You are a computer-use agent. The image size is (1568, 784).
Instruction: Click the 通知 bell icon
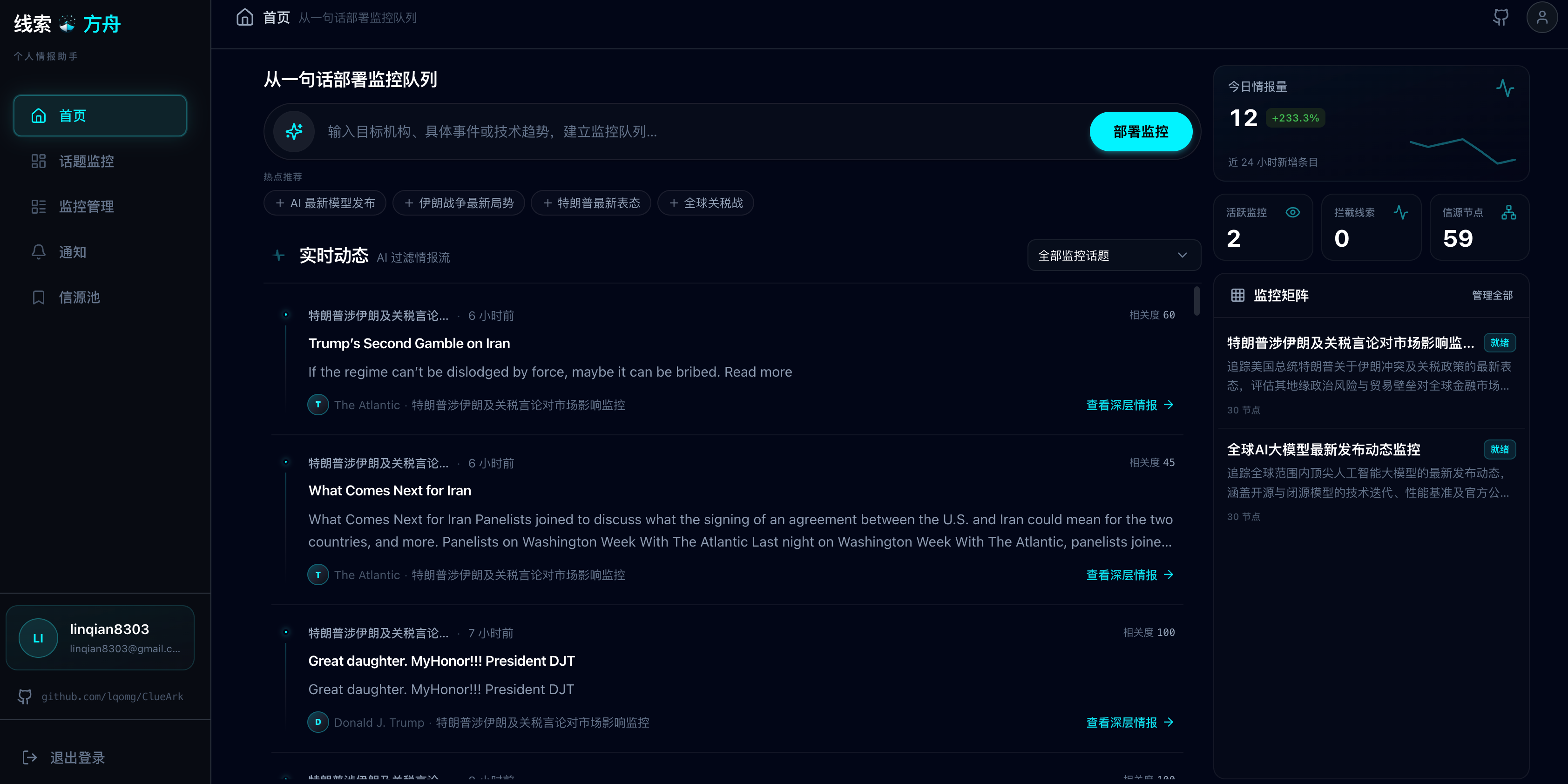tap(38, 252)
